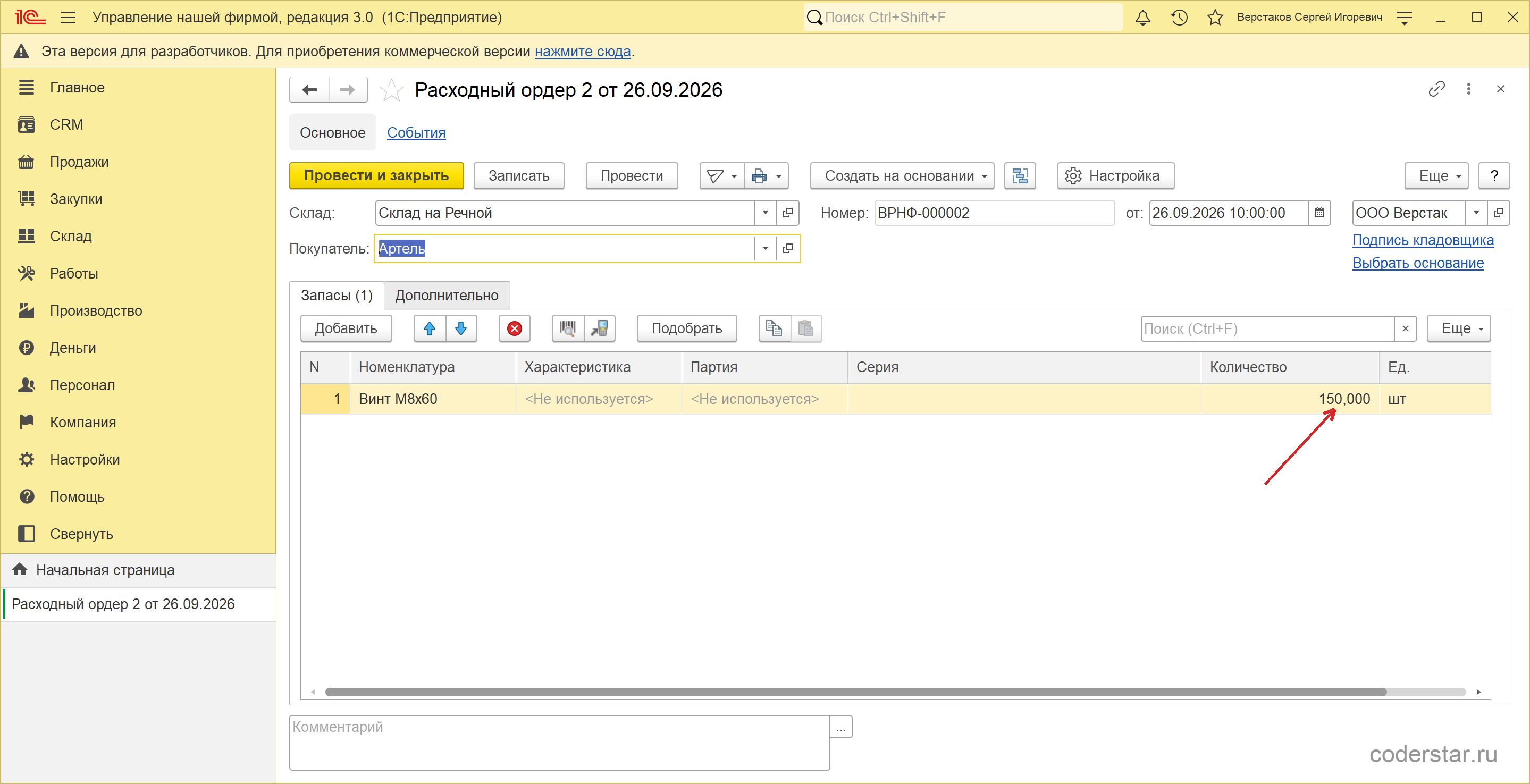
Task: Open the calendar date picker
Action: point(1318,213)
